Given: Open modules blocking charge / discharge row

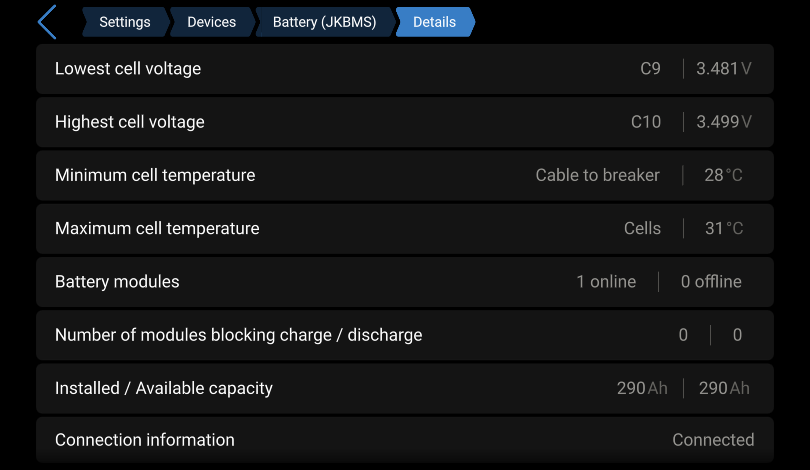Looking at the screenshot, I should [405, 335].
